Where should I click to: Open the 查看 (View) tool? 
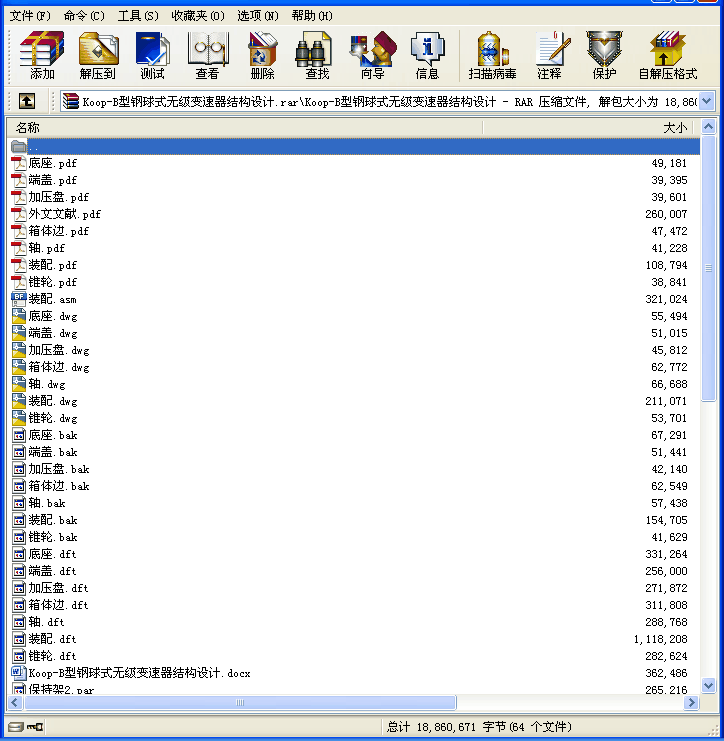[207, 55]
